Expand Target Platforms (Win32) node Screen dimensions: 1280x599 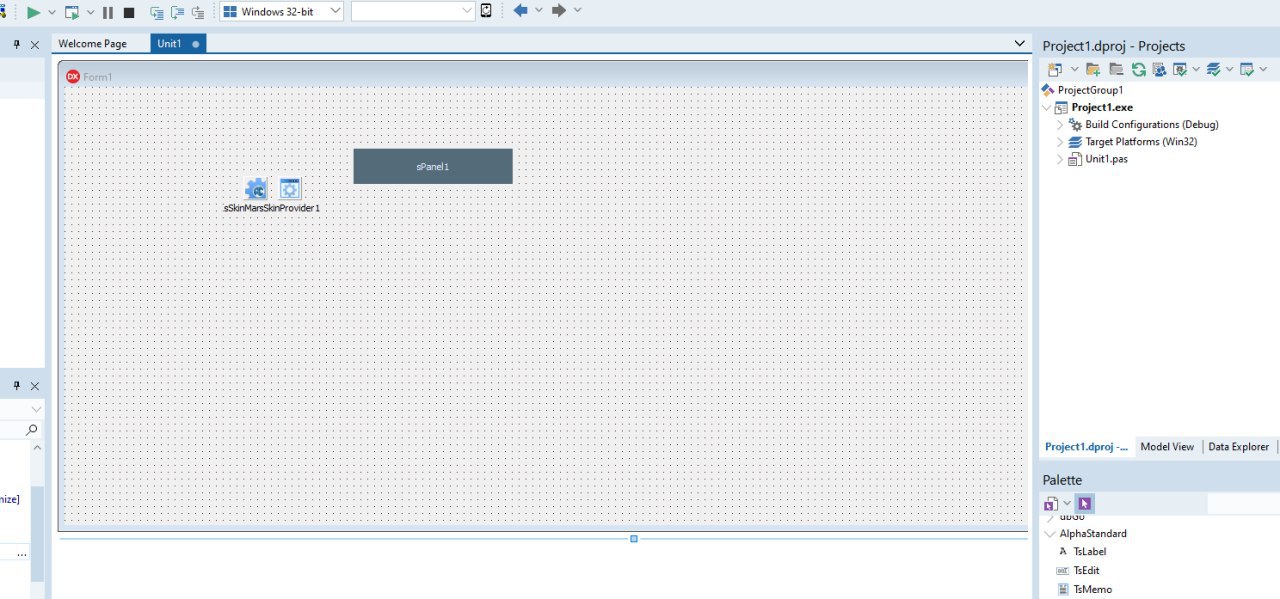pyautogui.click(x=1061, y=142)
